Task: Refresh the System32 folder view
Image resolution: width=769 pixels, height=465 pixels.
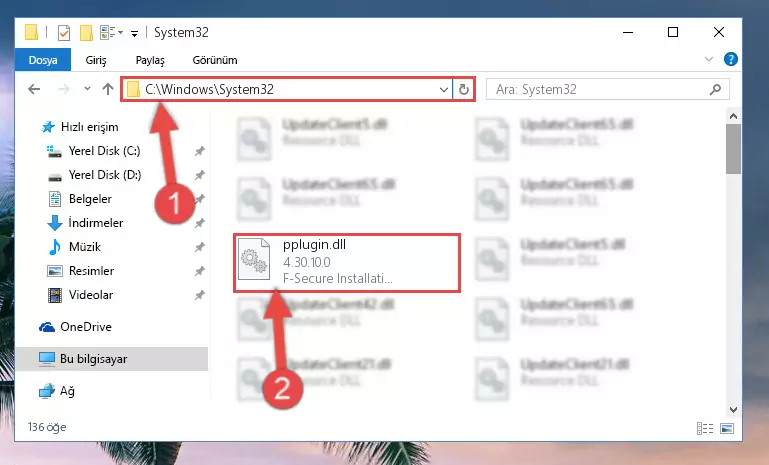Action: 463,89
